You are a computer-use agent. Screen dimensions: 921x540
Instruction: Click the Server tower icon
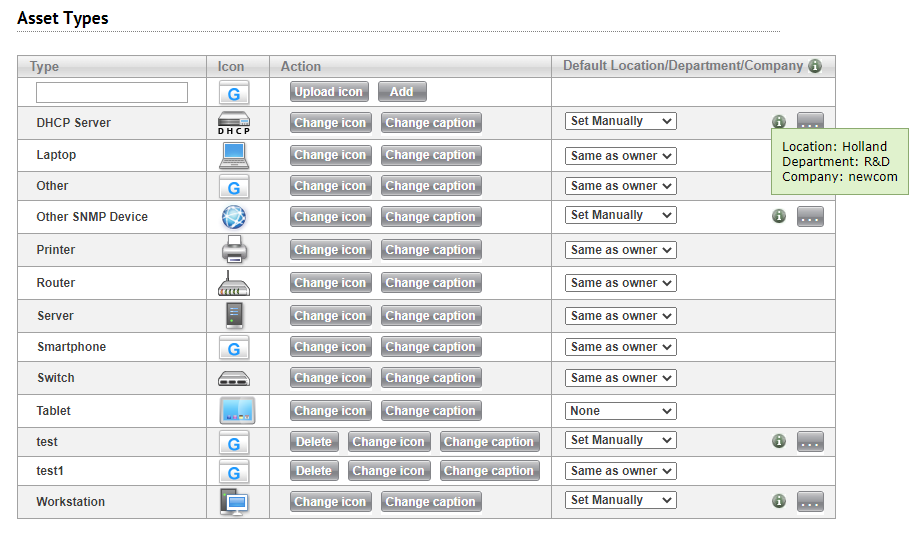234,316
